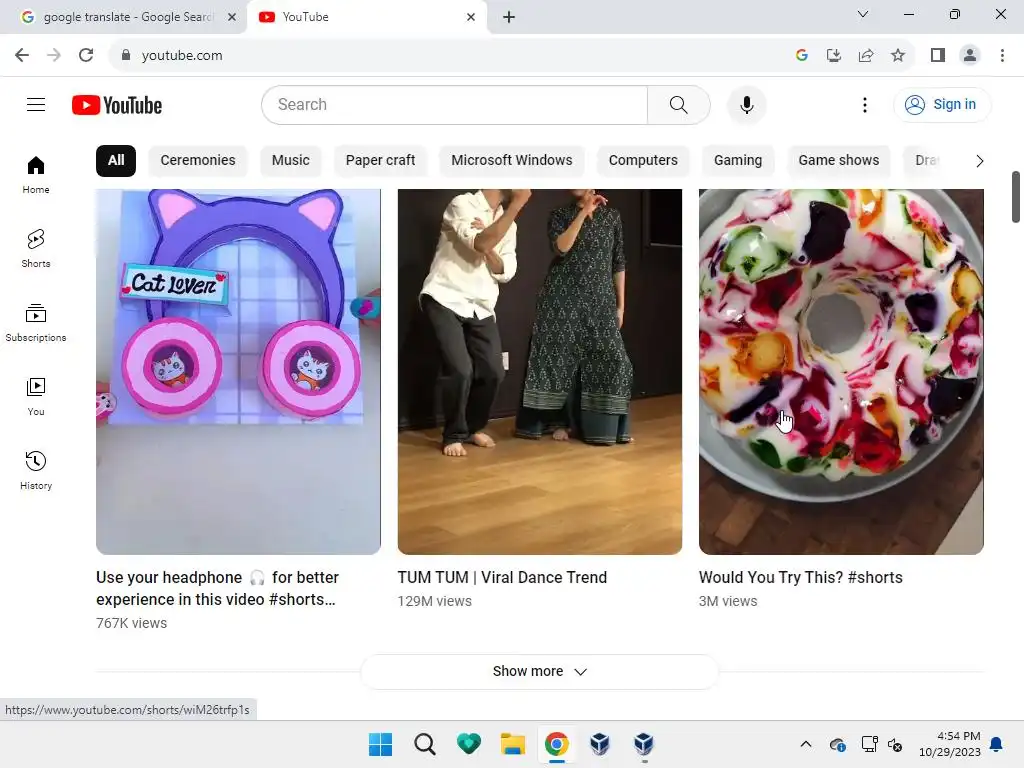Select the Ceremonies chip
Viewport: 1024px width, 768px height.
(198, 161)
